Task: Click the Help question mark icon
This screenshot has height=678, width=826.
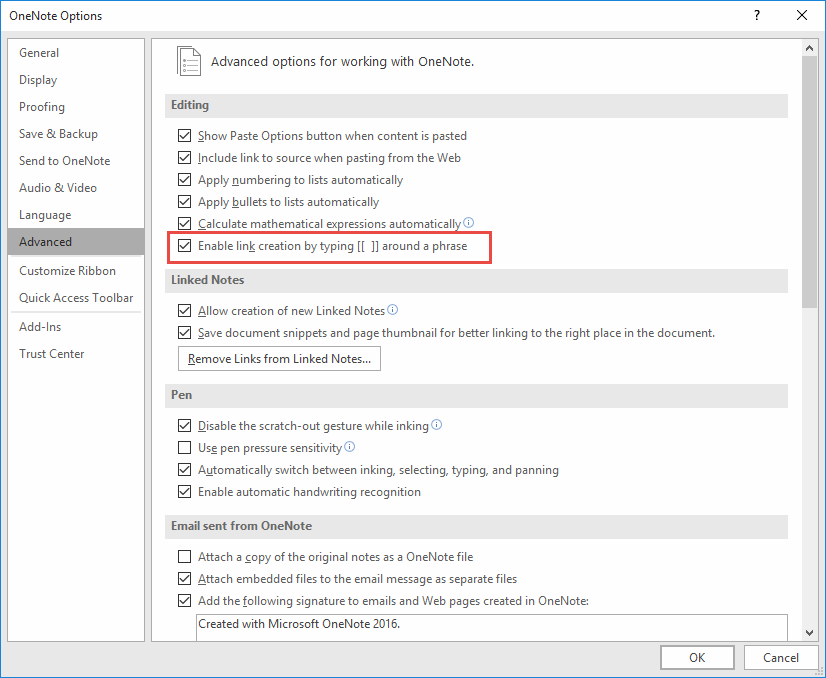Action: tap(756, 15)
